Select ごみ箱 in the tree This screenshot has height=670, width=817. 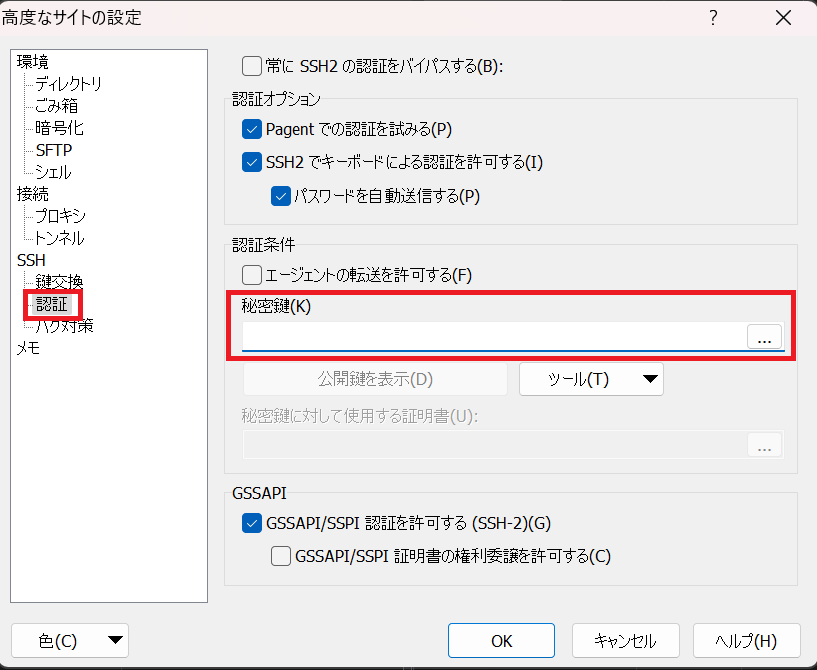[x=56, y=106]
